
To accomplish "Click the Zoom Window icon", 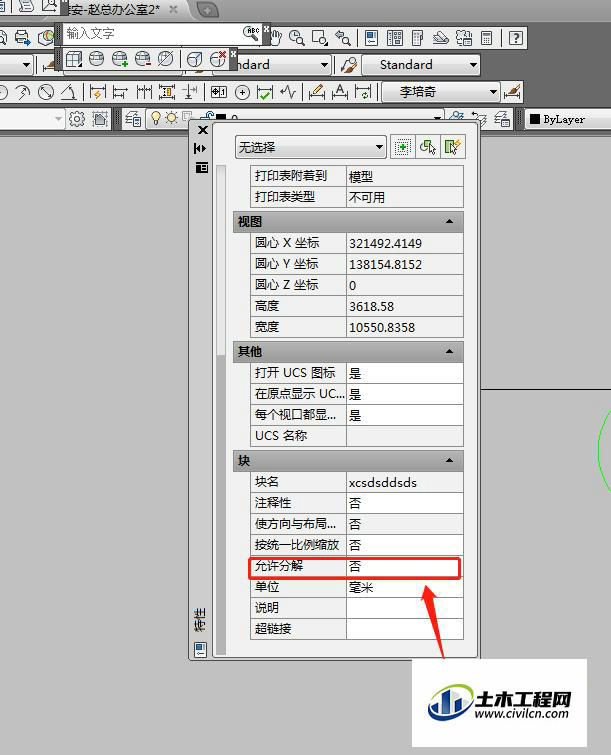I will pos(320,38).
